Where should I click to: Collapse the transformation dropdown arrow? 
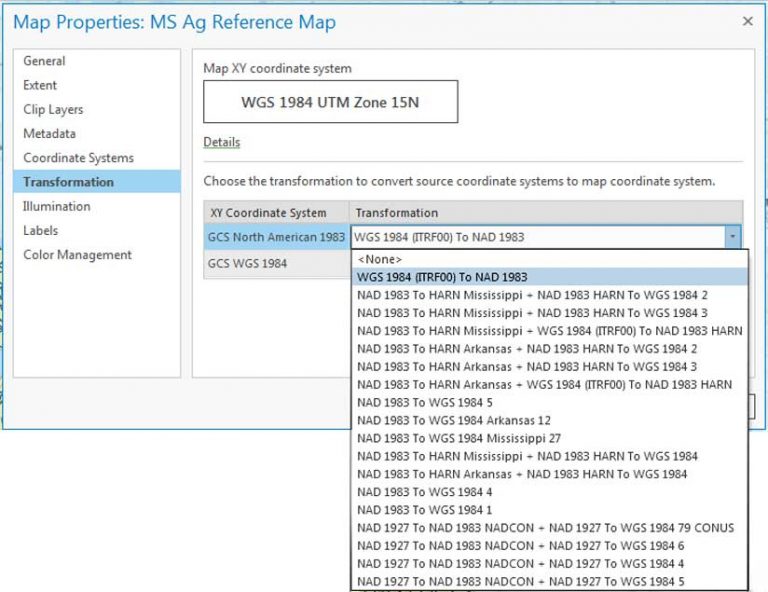pos(734,238)
